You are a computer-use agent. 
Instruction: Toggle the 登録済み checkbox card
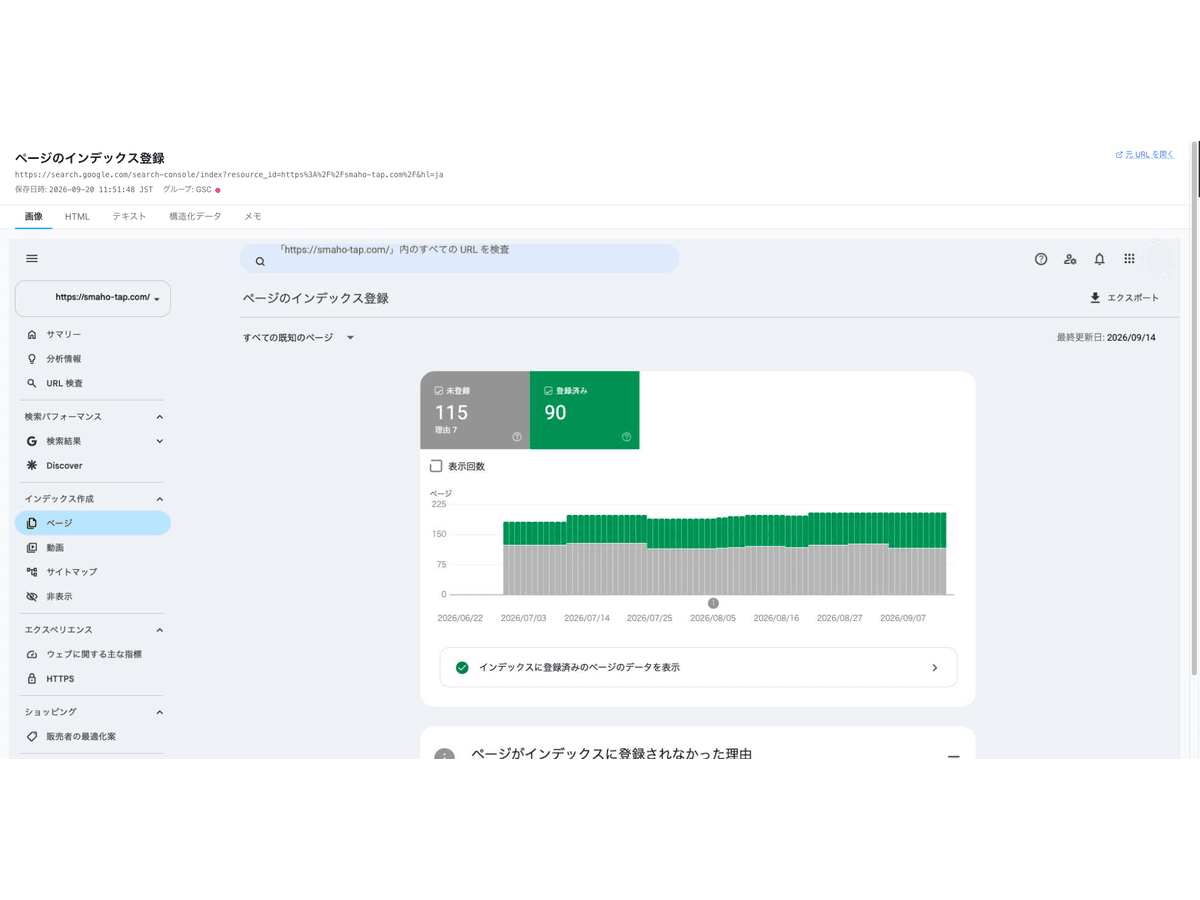point(584,410)
